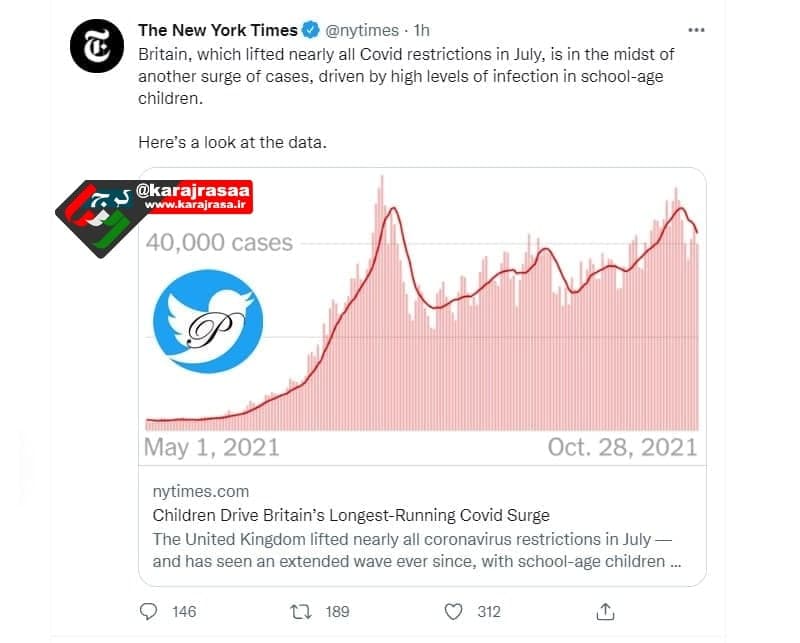
Task: Click the blue Twitter bird logo overlay
Action: point(208,322)
